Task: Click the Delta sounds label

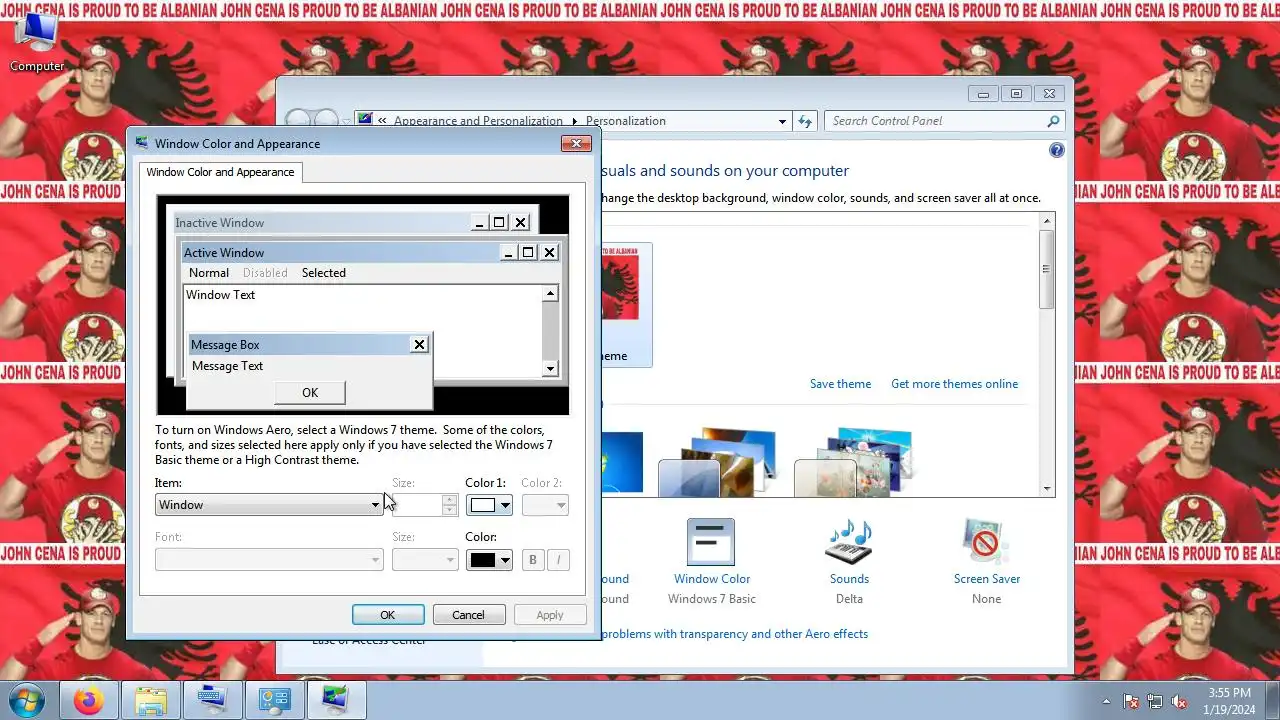Action: pyautogui.click(x=849, y=599)
